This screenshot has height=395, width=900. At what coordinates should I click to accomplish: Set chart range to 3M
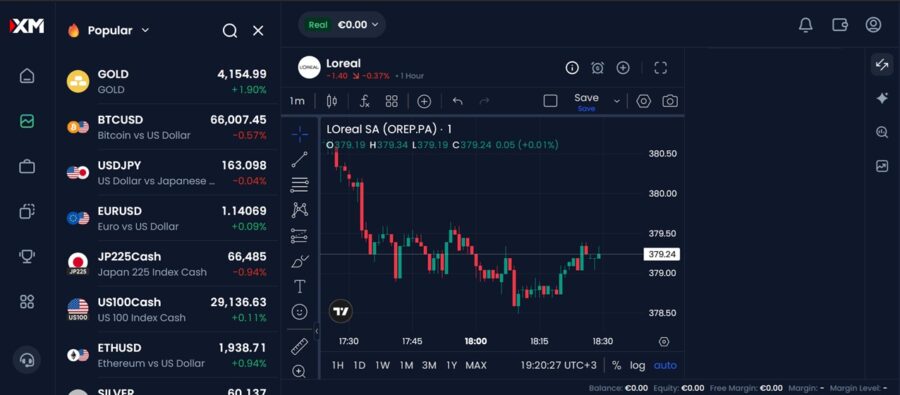coord(429,365)
